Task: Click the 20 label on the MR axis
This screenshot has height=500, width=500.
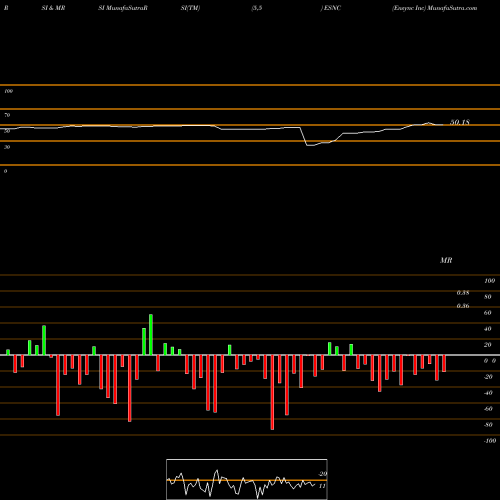Action: [488, 345]
